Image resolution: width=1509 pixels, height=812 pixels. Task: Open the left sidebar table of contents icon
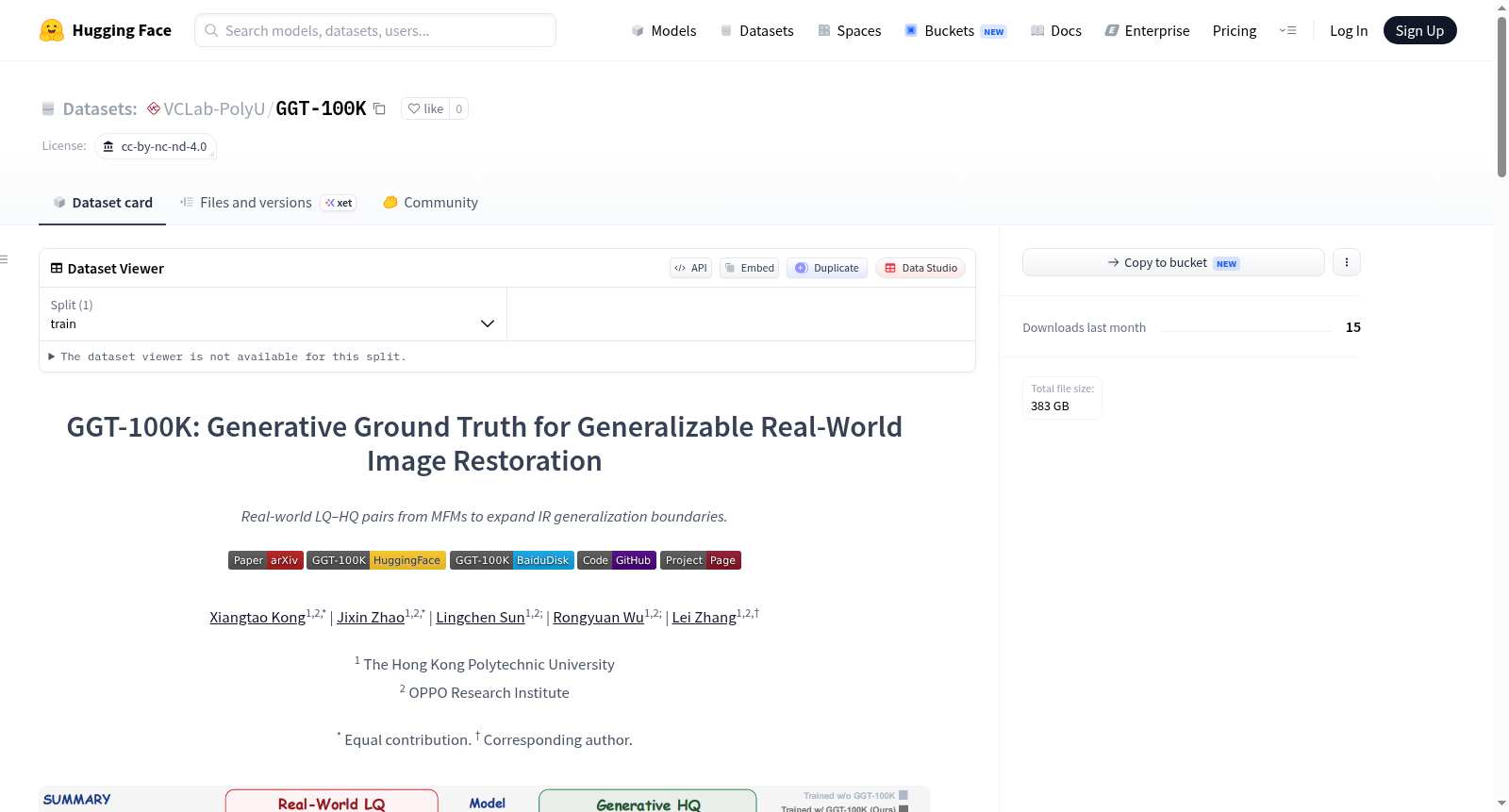5,259
